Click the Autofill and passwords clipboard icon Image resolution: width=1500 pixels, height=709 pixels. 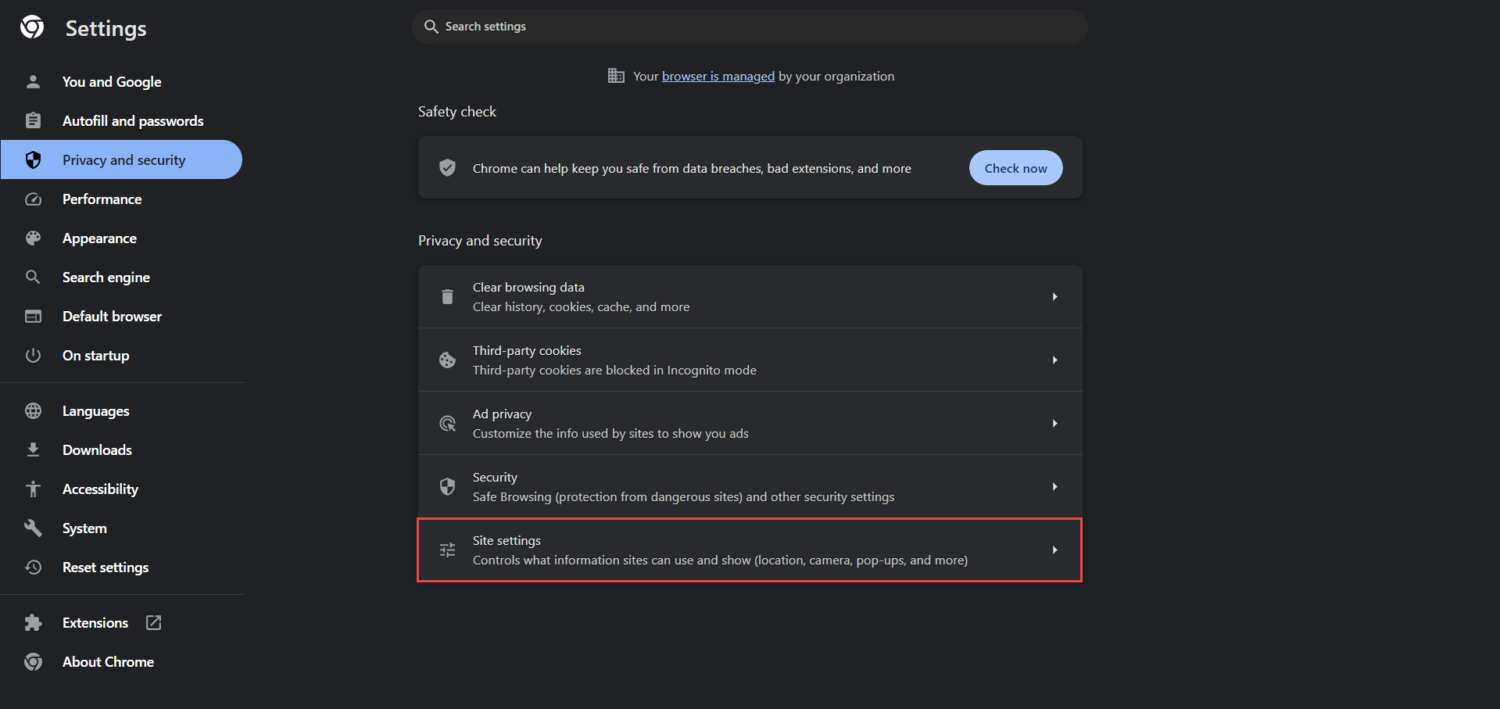pyautogui.click(x=33, y=121)
